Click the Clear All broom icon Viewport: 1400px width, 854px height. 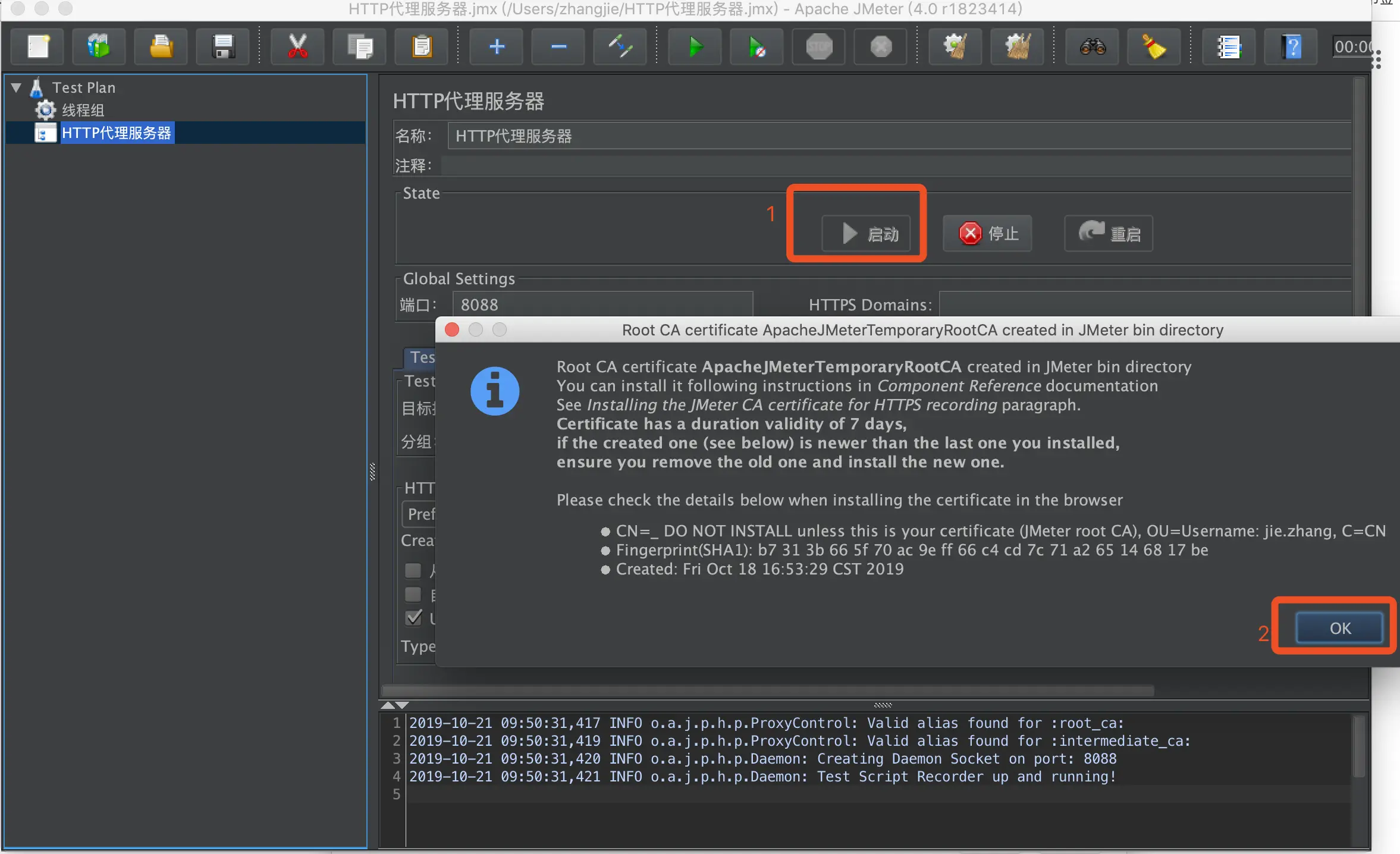1018,46
